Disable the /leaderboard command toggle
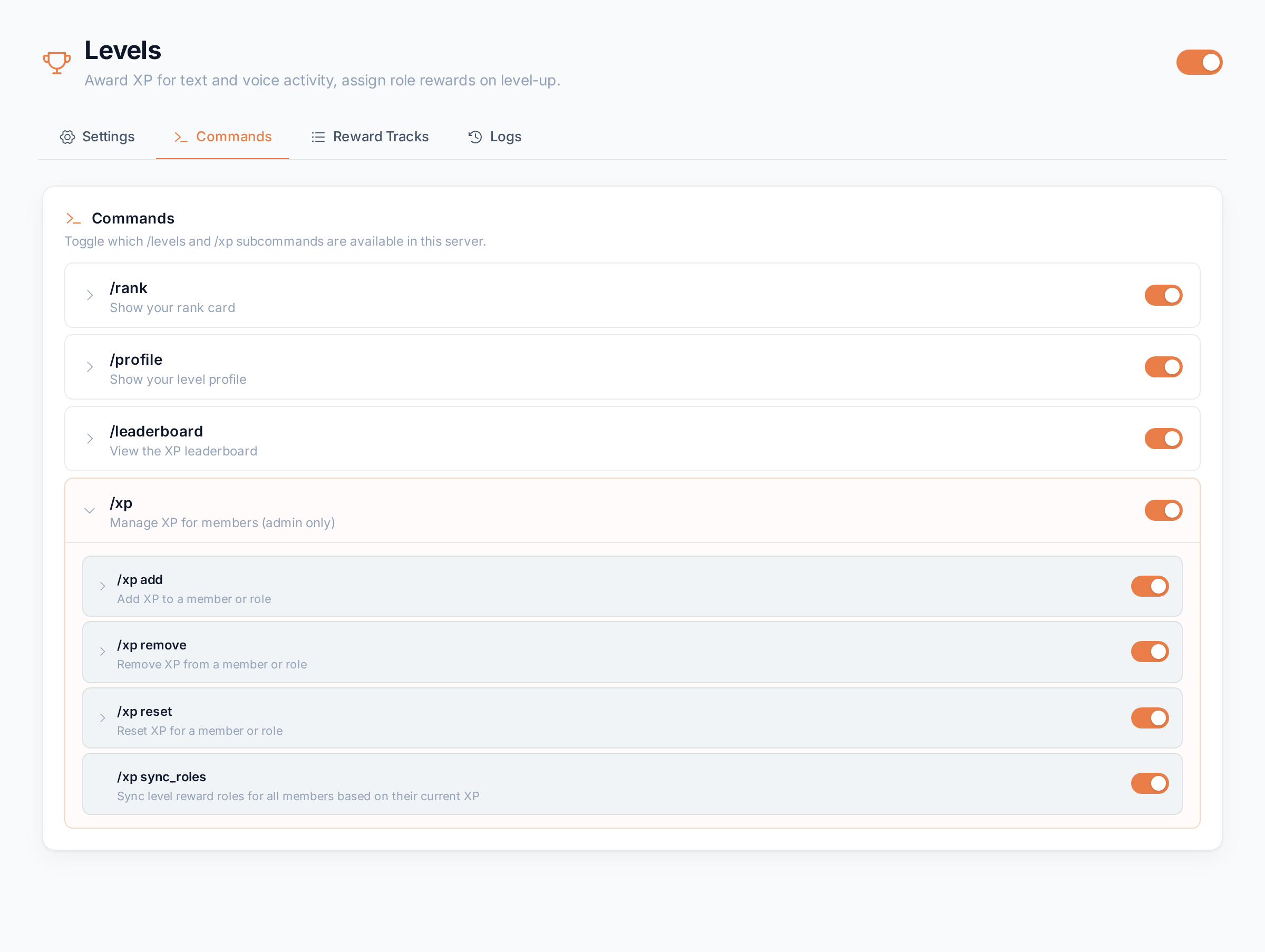The image size is (1265, 952). 1163,439
